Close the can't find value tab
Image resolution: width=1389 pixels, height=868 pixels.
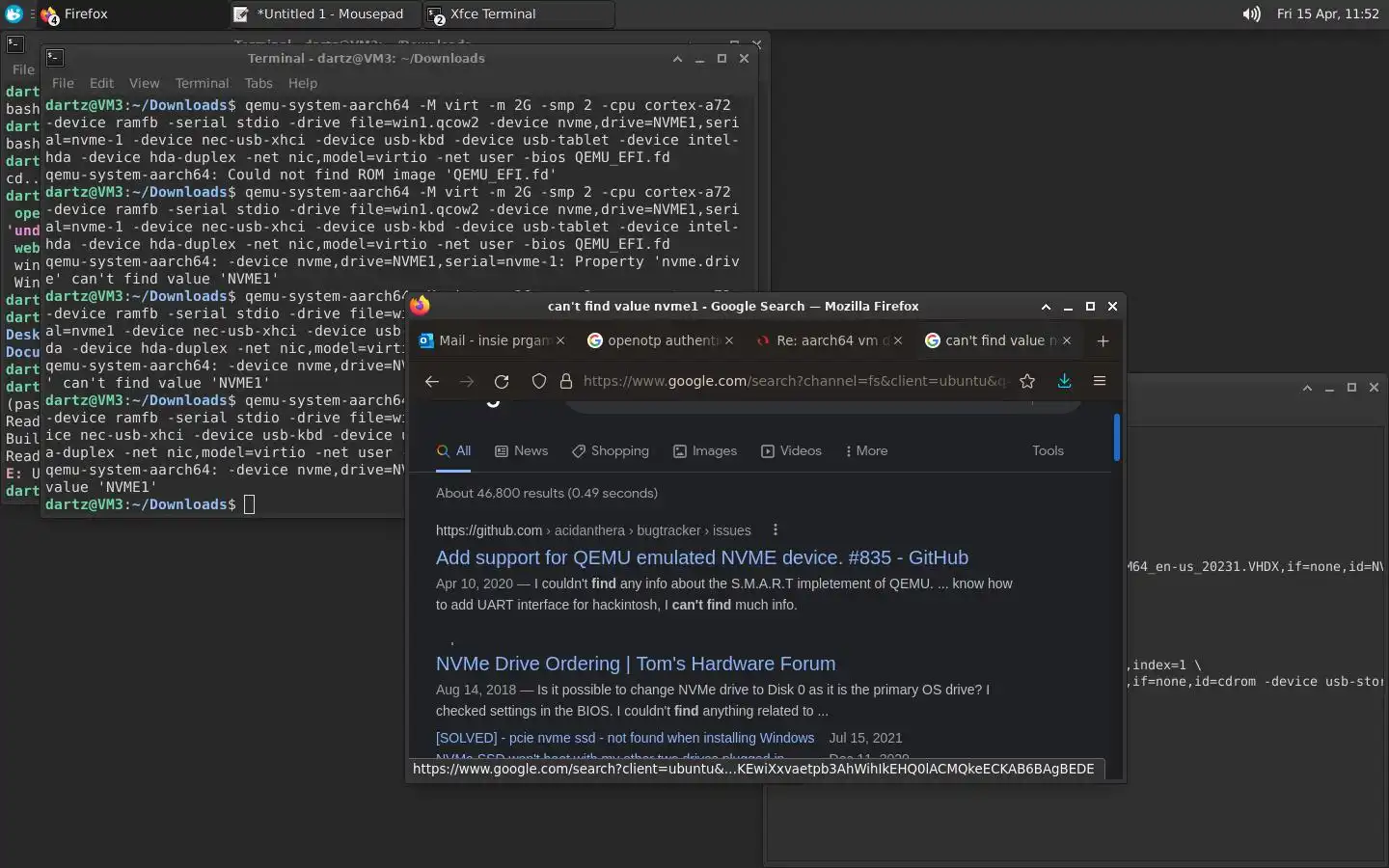[1067, 340]
